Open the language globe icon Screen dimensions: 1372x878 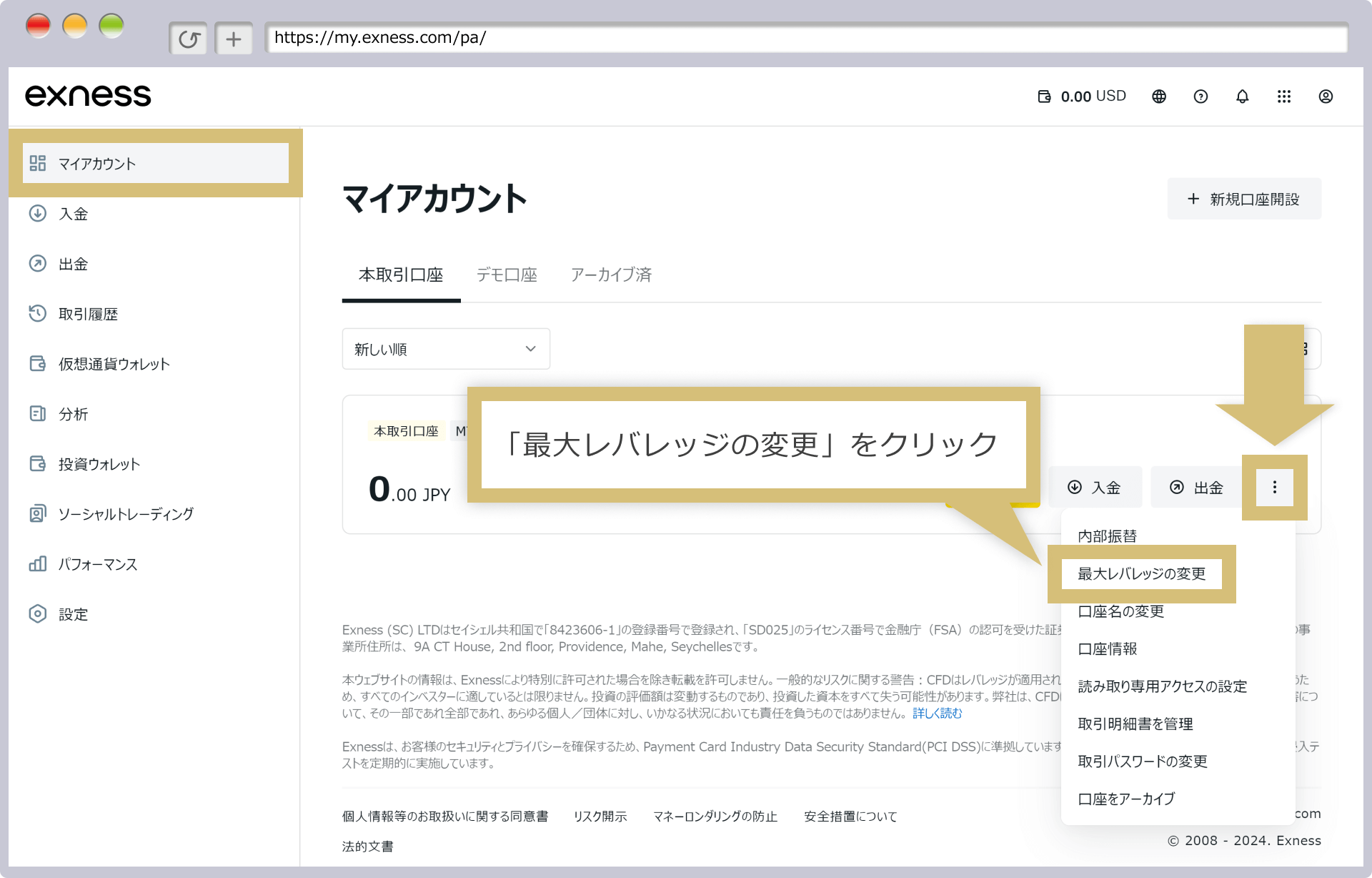(x=1159, y=97)
